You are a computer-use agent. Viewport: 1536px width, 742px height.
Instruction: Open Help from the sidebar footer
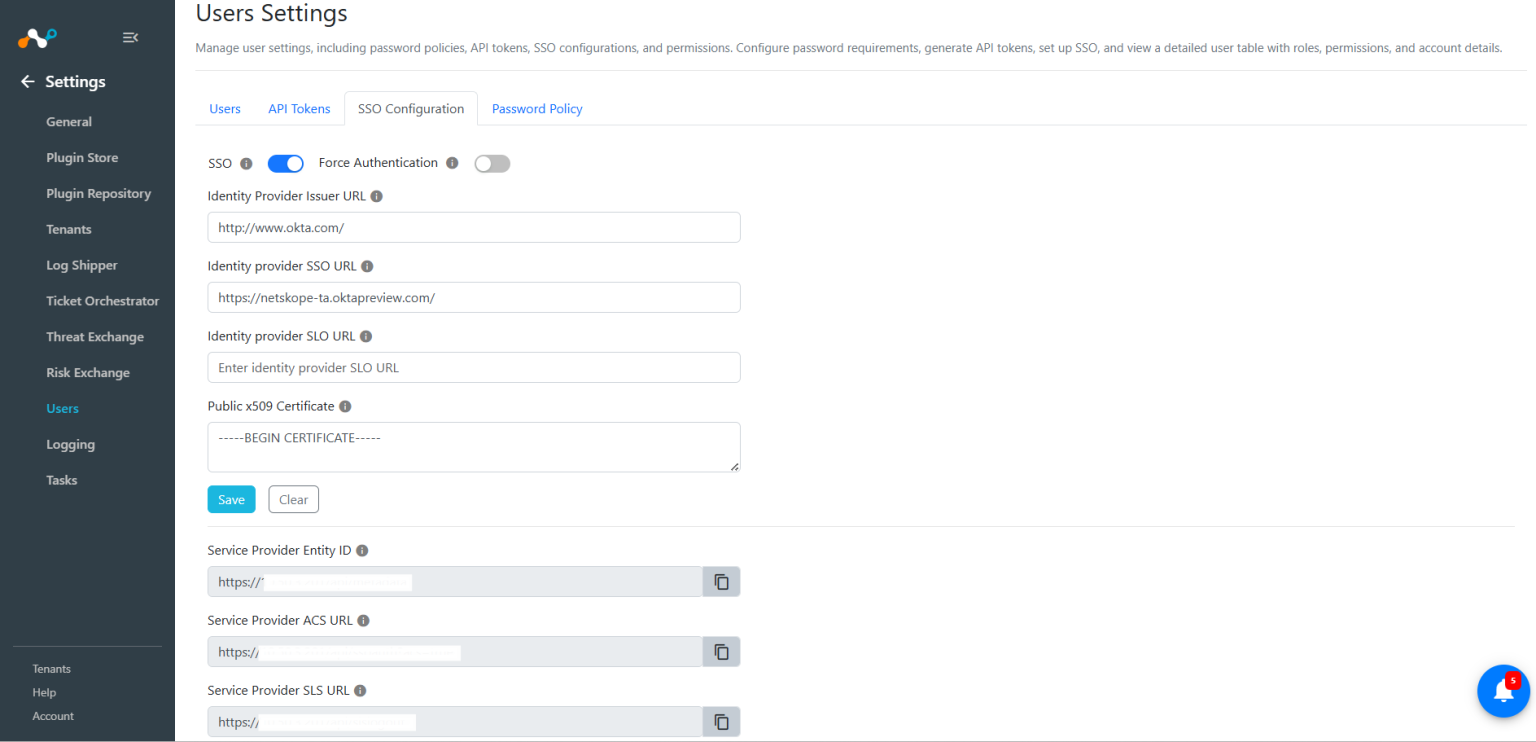[x=44, y=692]
